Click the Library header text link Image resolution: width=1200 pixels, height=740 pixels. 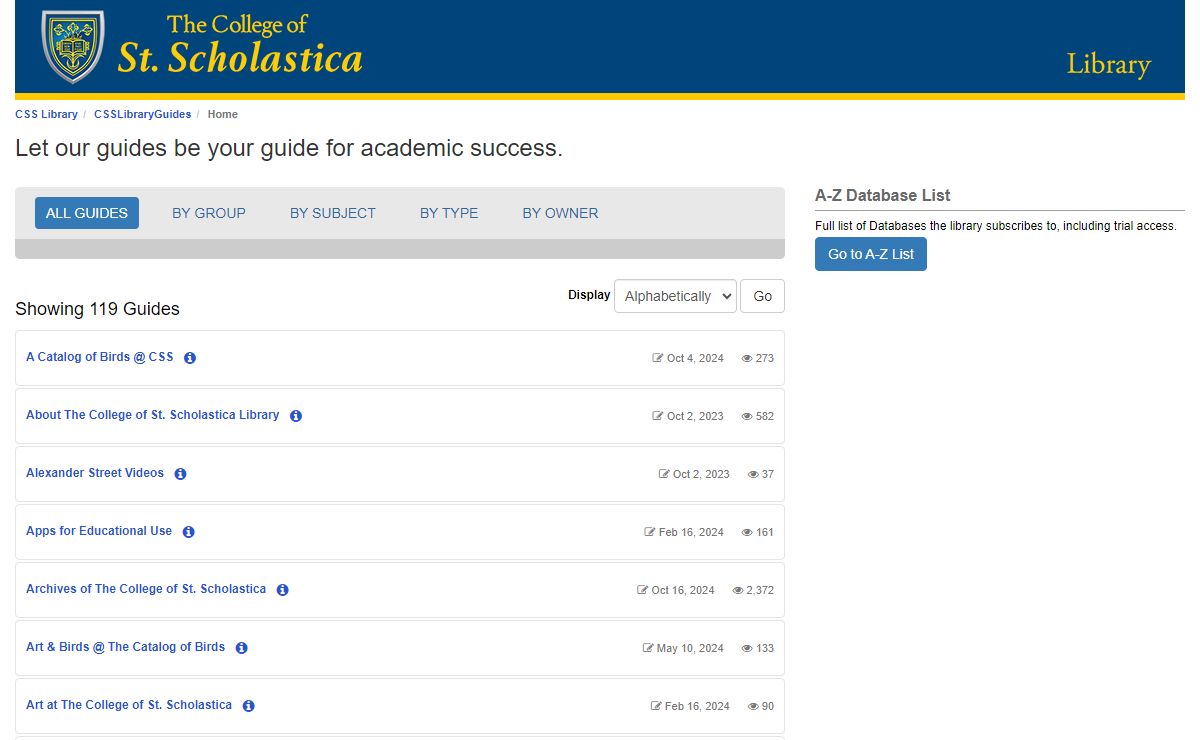click(1108, 65)
